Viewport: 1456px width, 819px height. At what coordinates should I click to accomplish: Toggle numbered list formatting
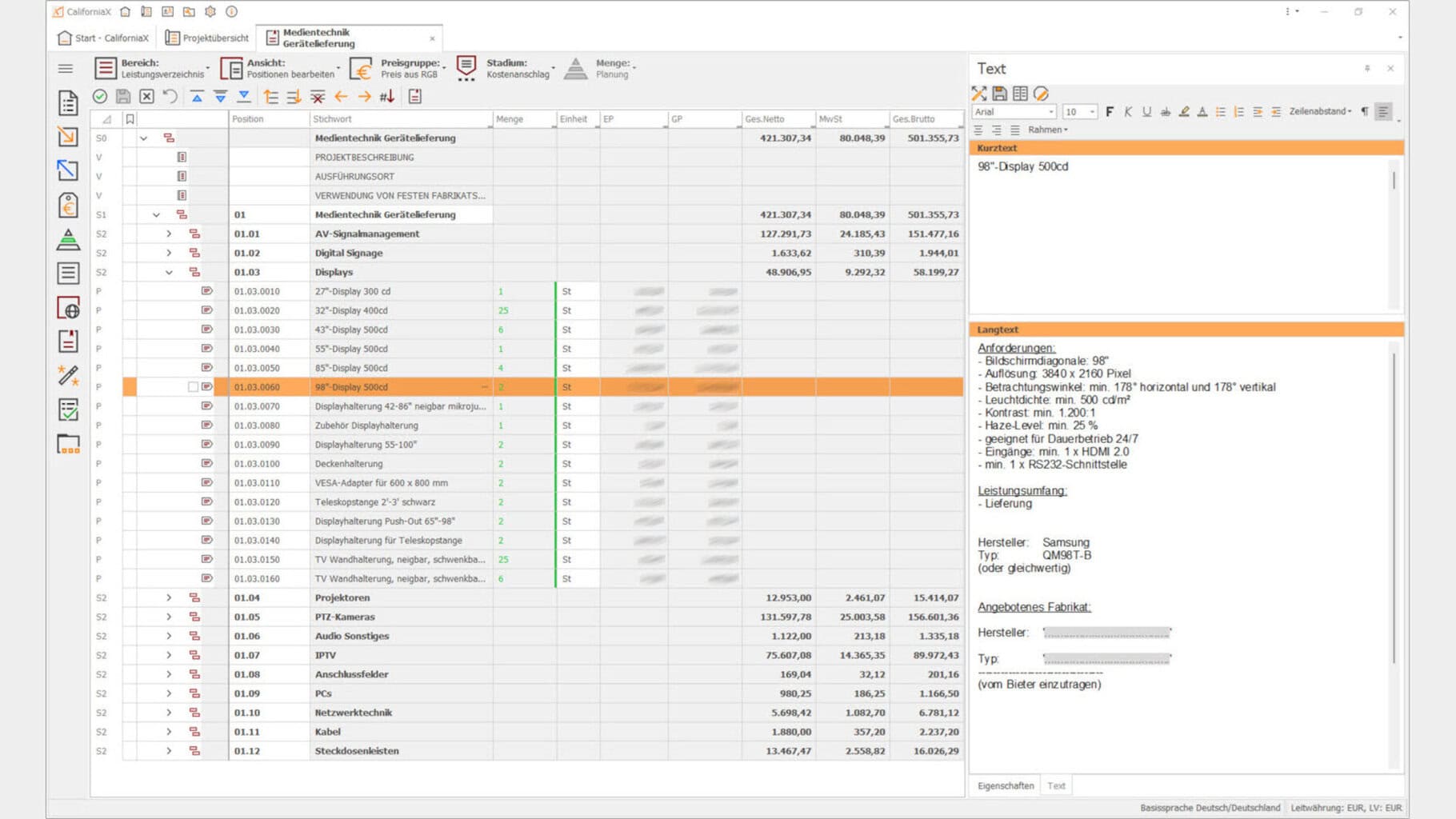pyautogui.click(x=1238, y=112)
